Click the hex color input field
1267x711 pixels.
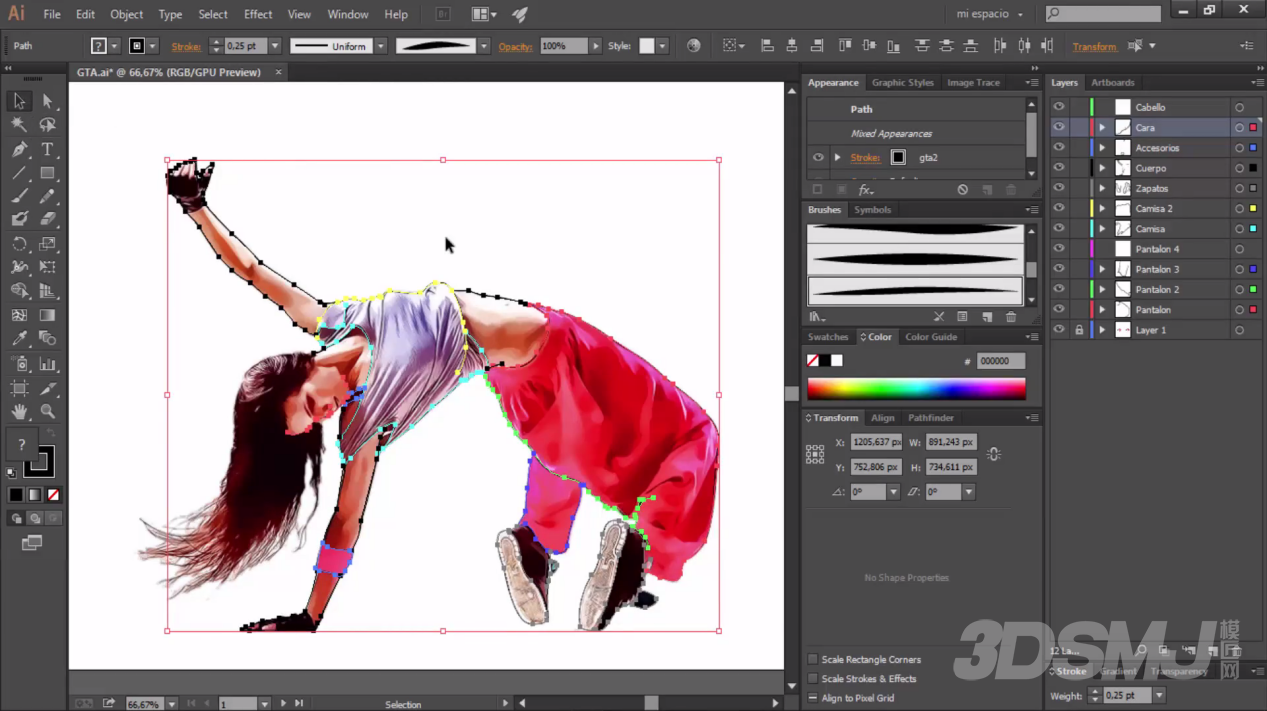pyautogui.click(x=1000, y=361)
